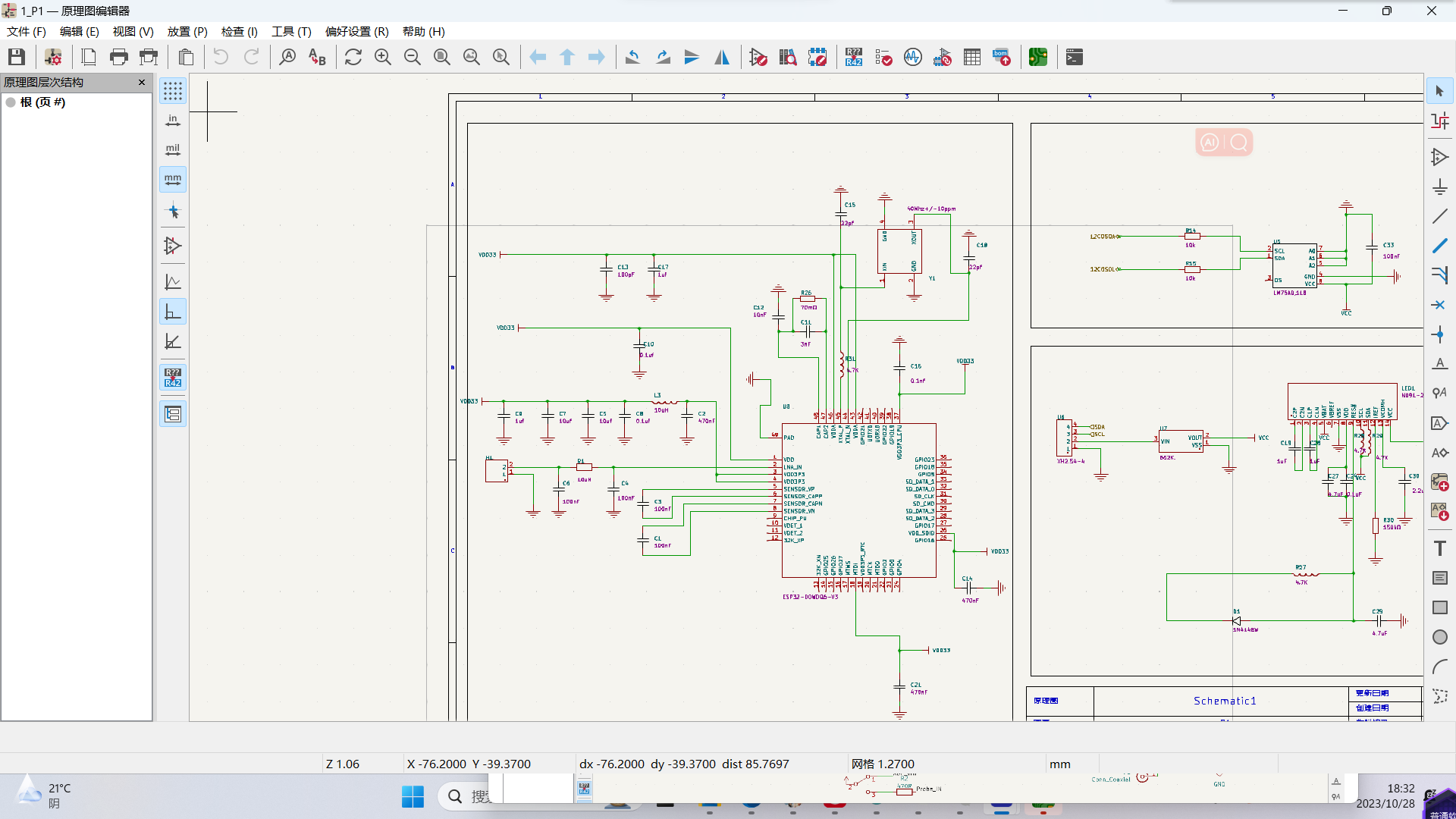Click the Find magnifier tool
Image resolution: width=1456 pixels, height=819 pixels.
click(x=287, y=57)
